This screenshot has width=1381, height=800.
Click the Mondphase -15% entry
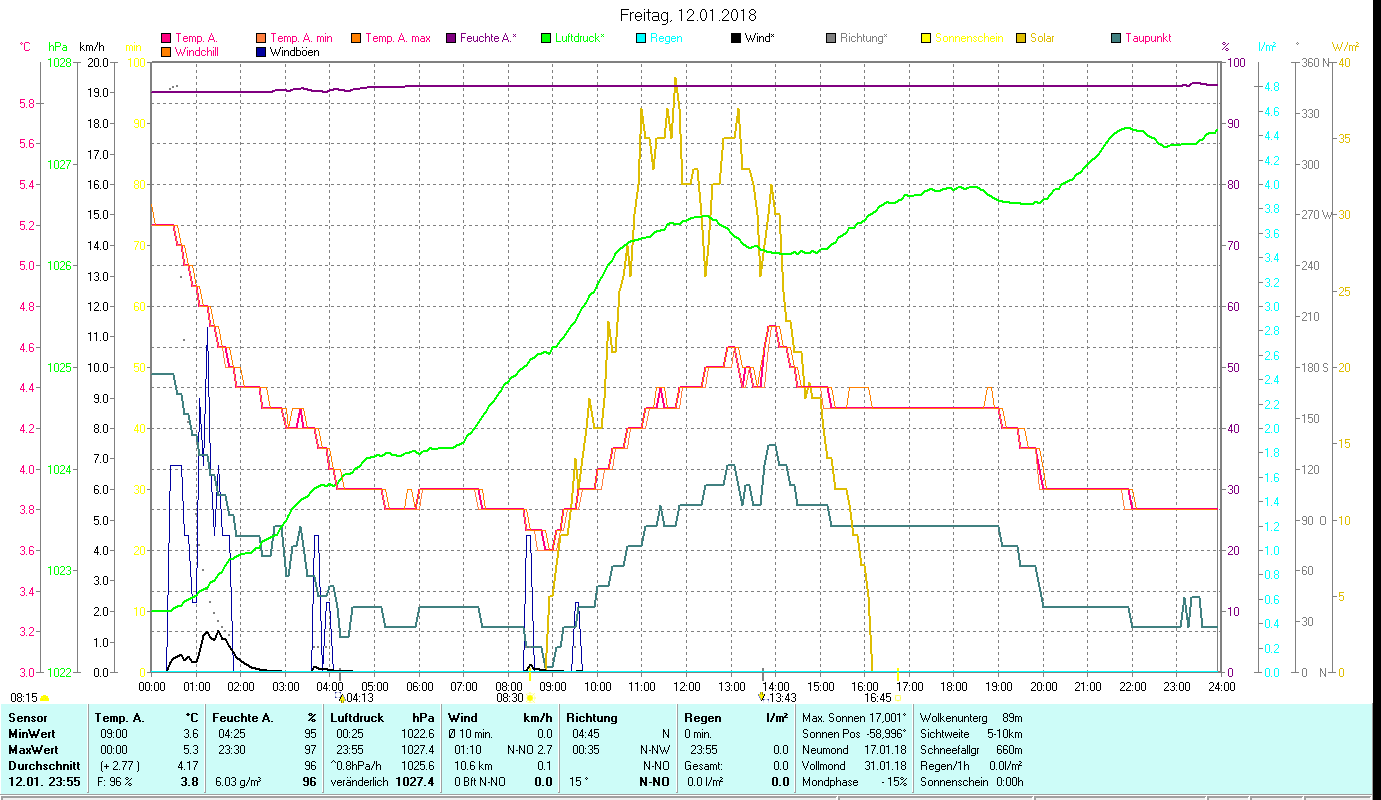click(x=853, y=782)
